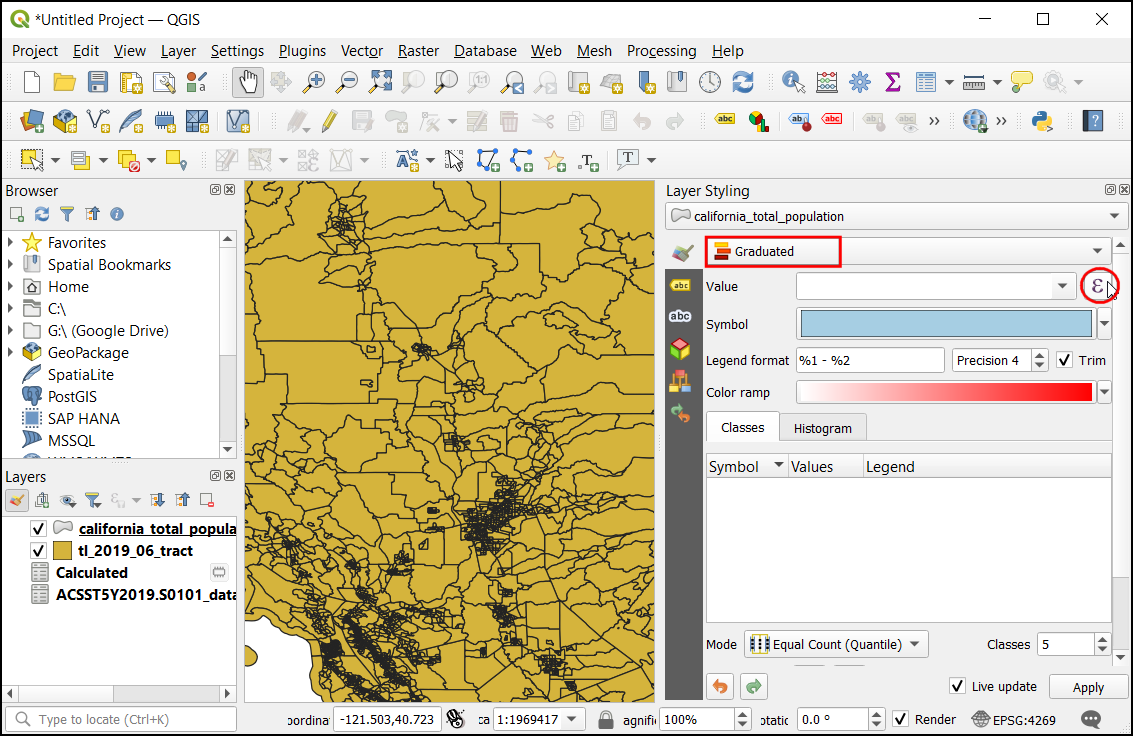The height and width of the screenshot is (736, 1133).
Task: Click the red Color ramp bar
Action: point(945,392)
